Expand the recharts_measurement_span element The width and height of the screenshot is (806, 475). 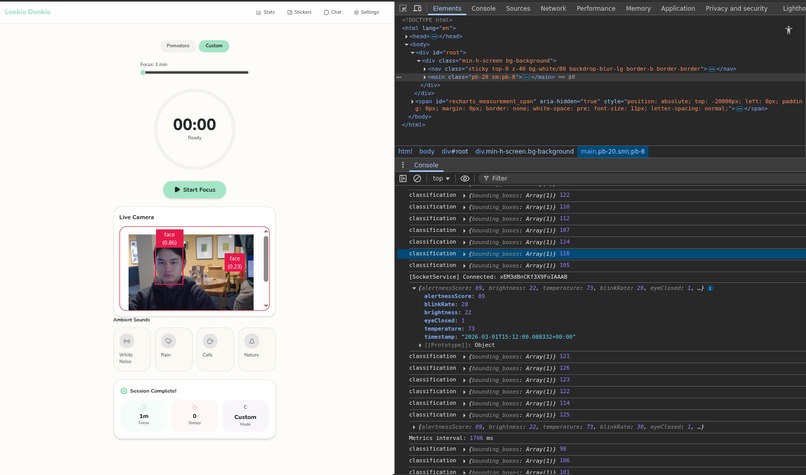click(413, 102)
